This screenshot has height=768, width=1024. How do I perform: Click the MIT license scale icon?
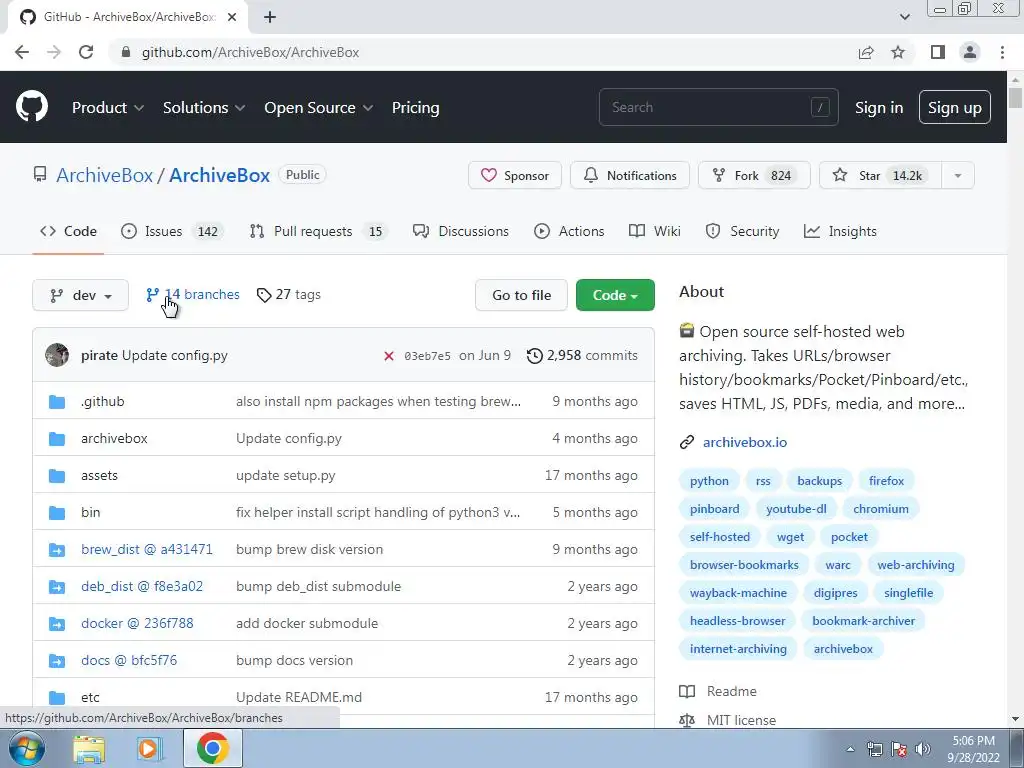[x=687, y=720]
